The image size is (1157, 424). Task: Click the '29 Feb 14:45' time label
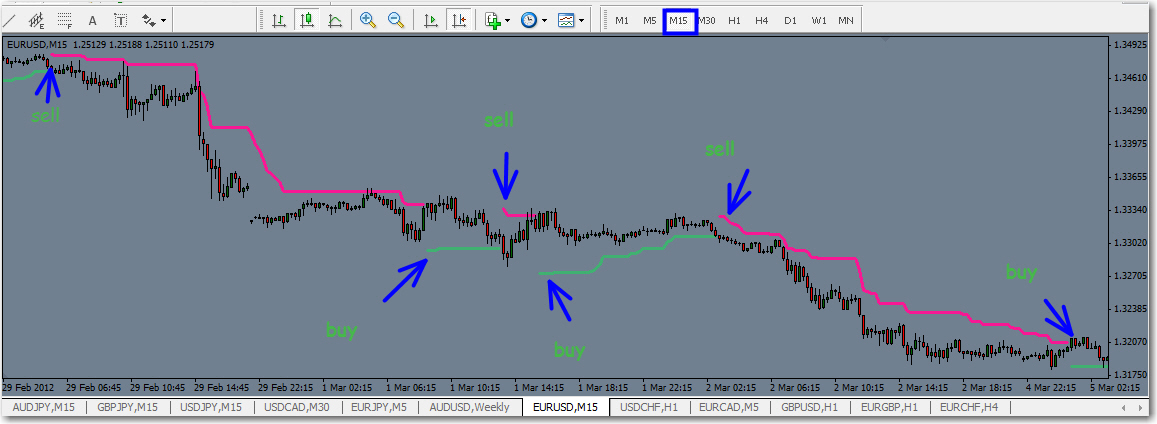point(221,386)
